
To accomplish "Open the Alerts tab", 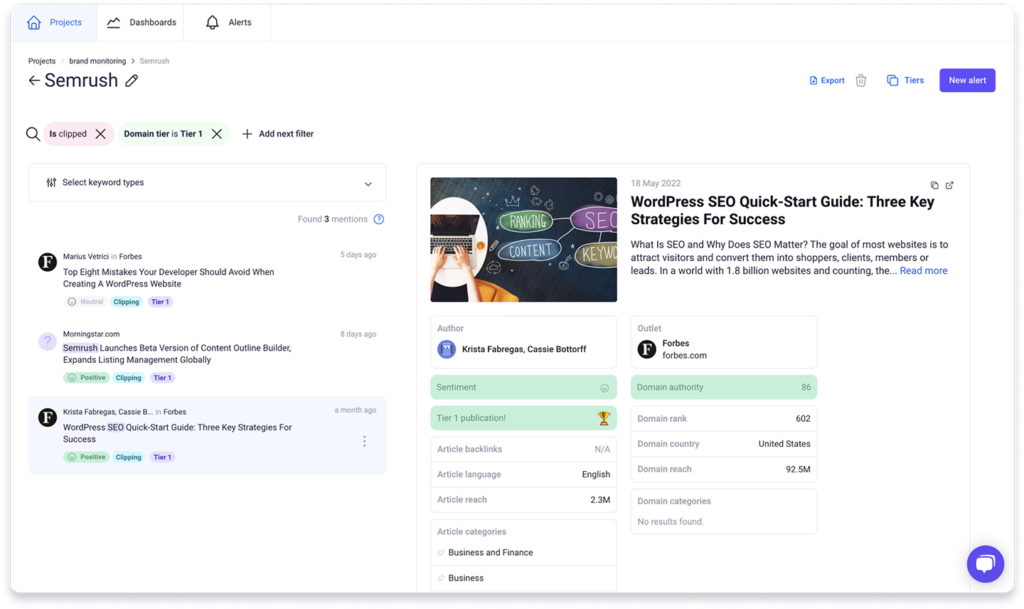I will coord(229,22).
